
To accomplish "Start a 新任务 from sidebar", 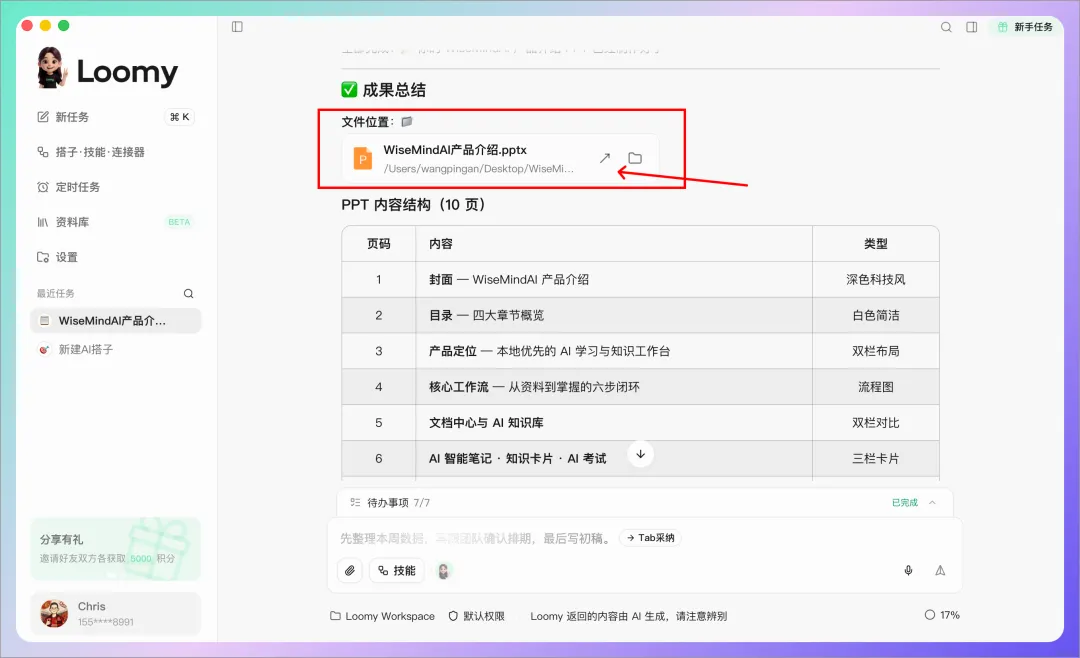I will (x=115, y=117).
